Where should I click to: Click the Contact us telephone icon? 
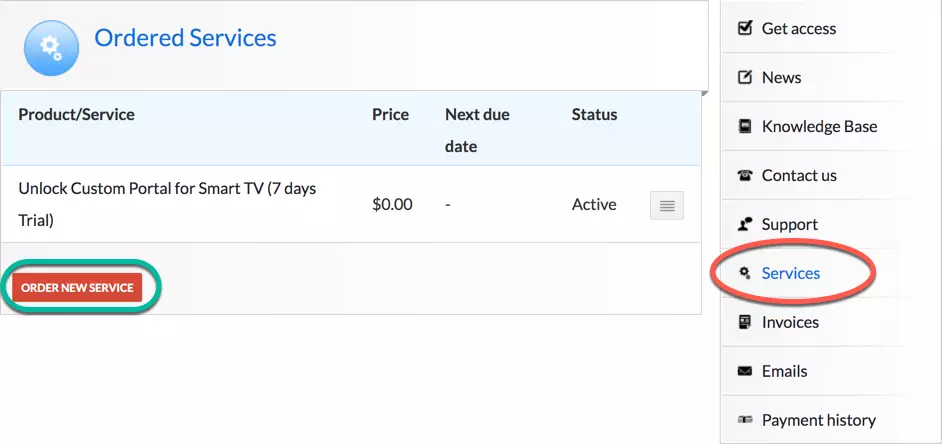(744, 175)
